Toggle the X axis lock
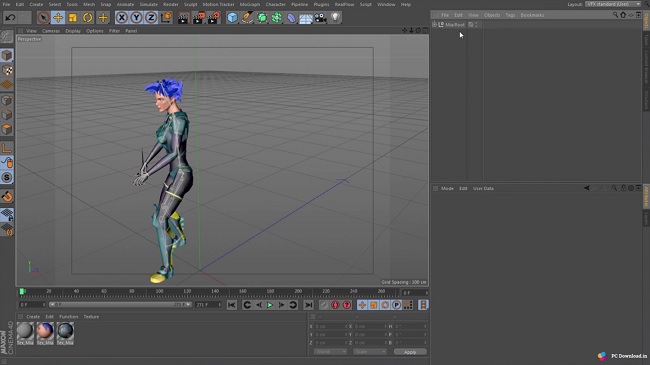This screenshot has width=650, height=365. (121, 17)
